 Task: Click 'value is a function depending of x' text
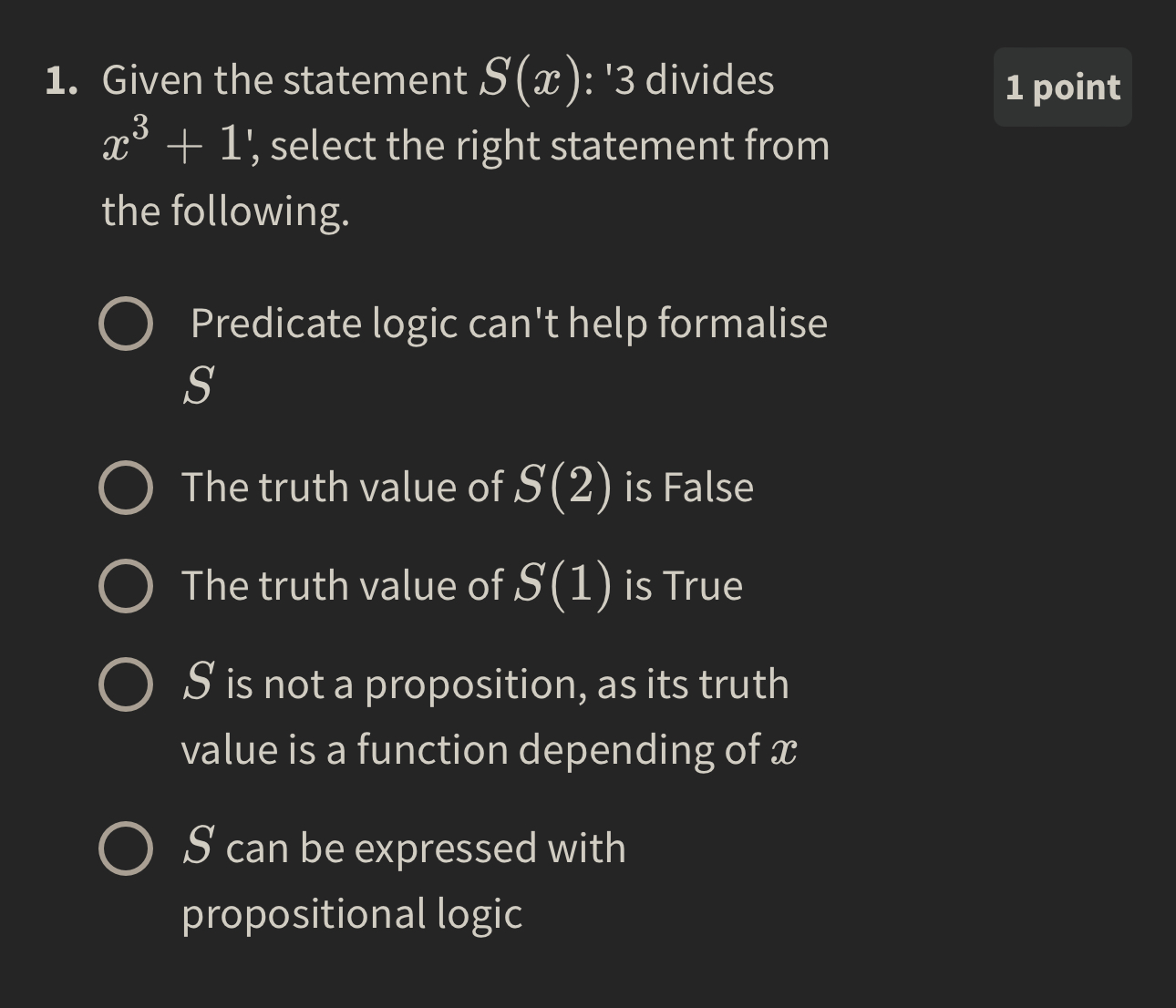point(490,750)
